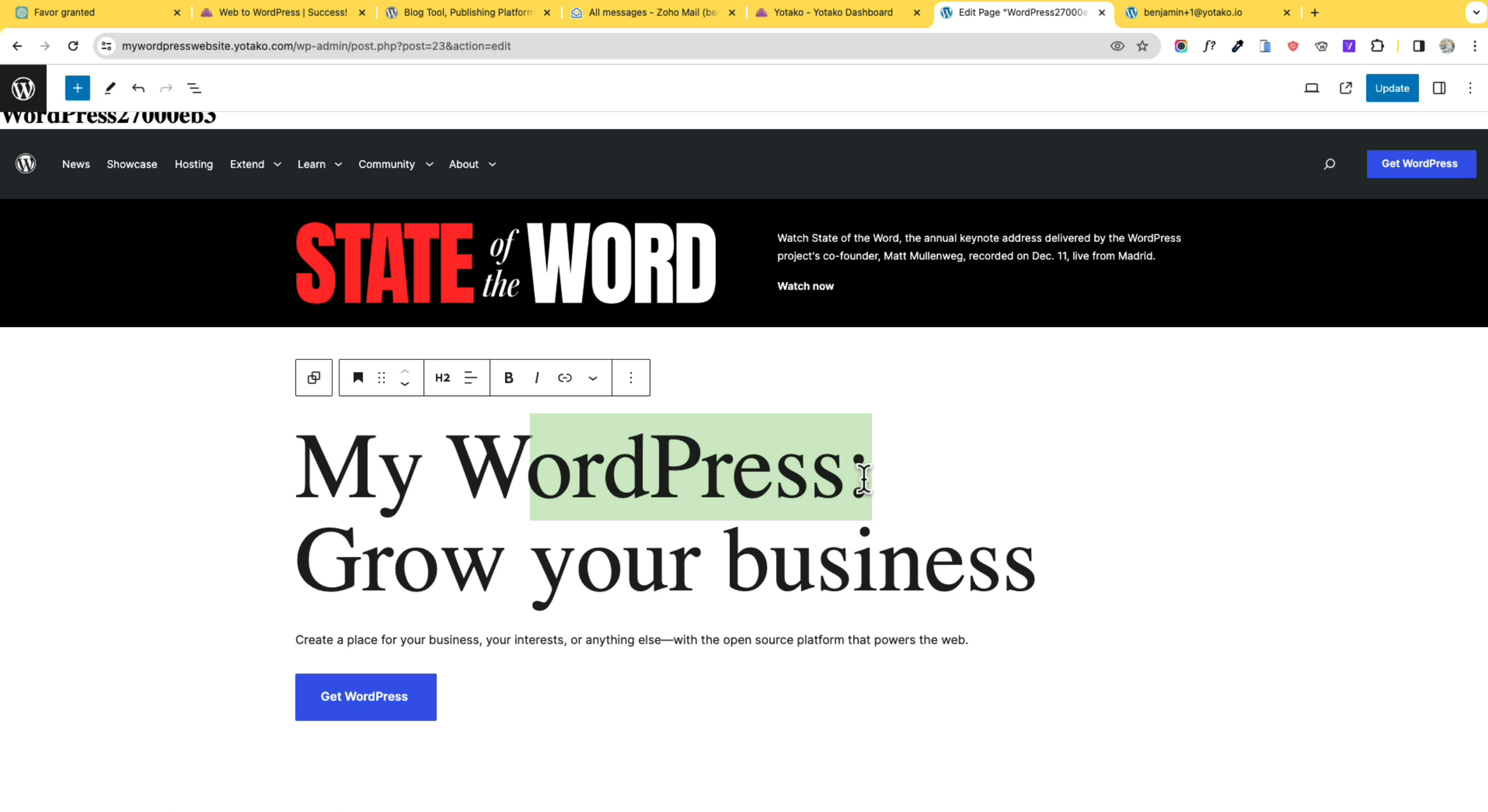Viewport: 1488px width, 812px height.
Task: Toggle bold formatting on selected text
Action: (508, 377)
